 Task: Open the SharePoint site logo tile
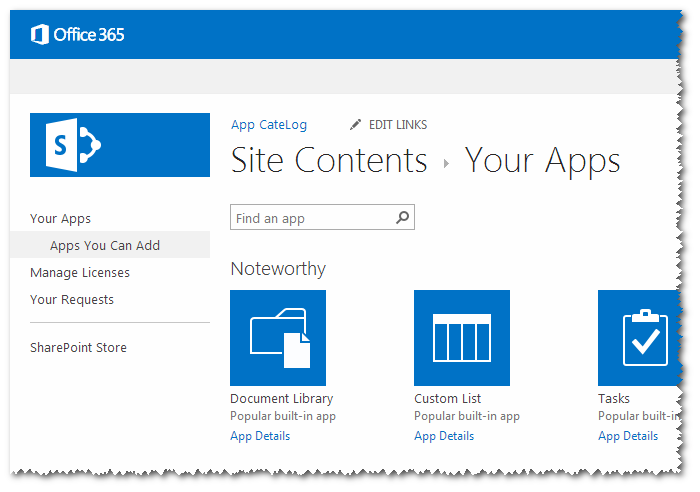[x=120, y=145]
